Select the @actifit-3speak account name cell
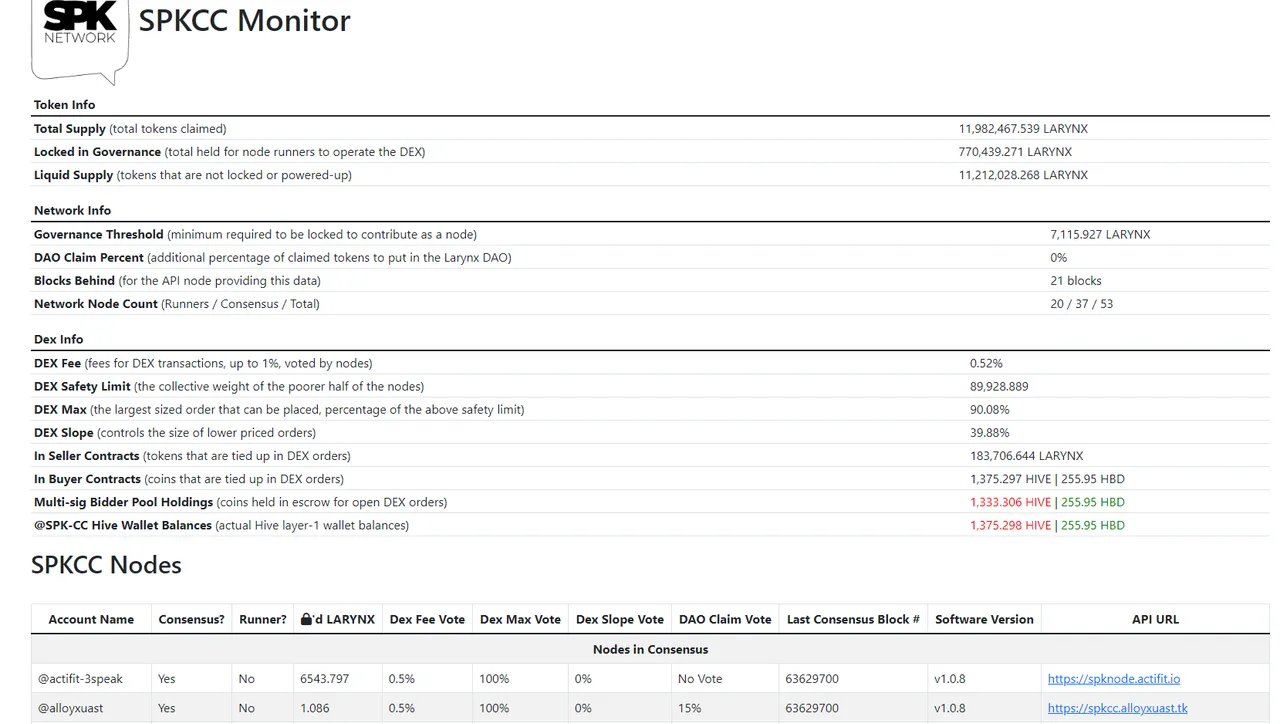This screenshot has height=724, width=1280. 91,678
